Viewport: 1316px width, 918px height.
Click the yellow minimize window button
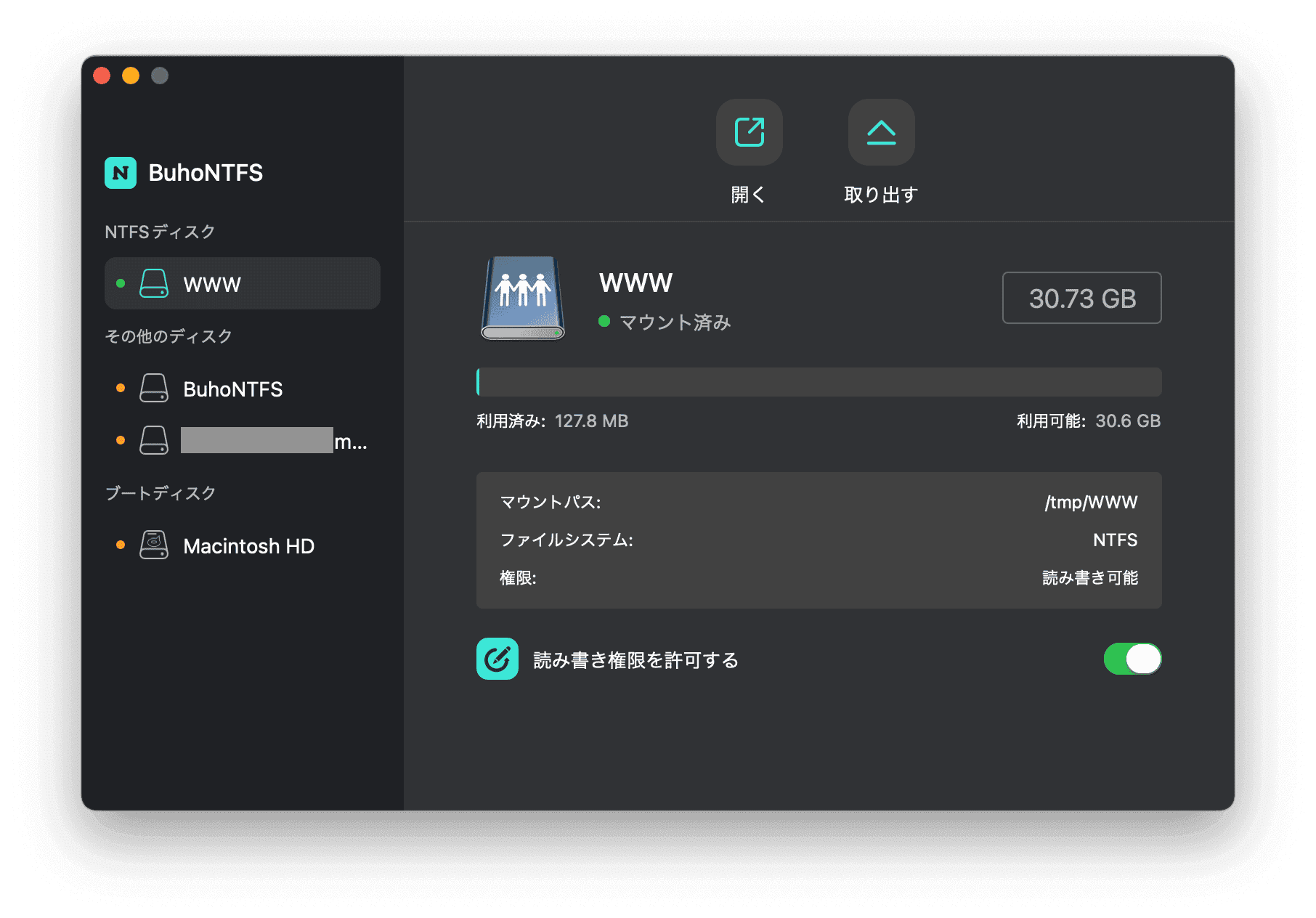pyautogui.click(x=131, y=76)
